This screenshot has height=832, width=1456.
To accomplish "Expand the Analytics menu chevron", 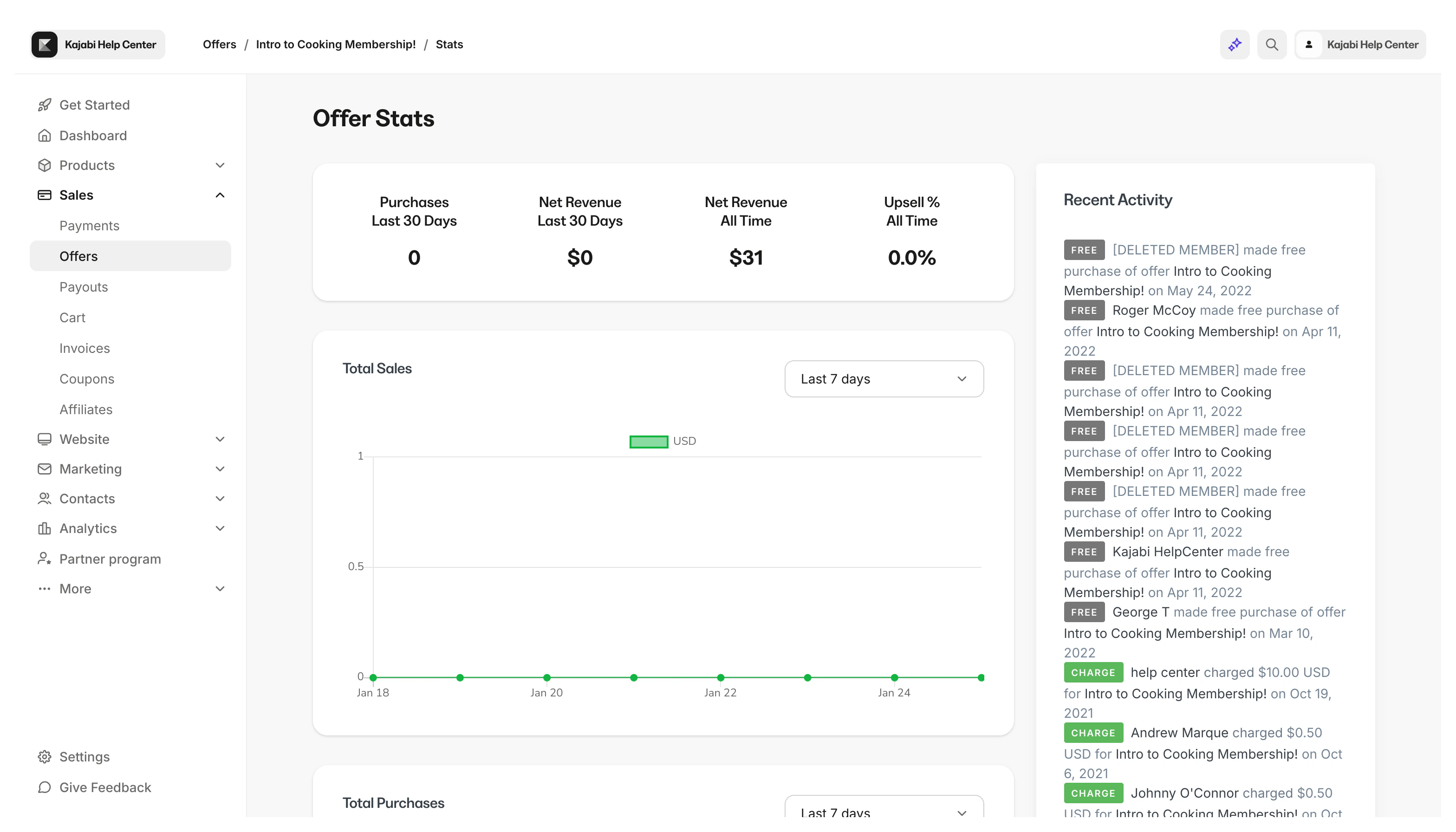I will pos(220,528).
